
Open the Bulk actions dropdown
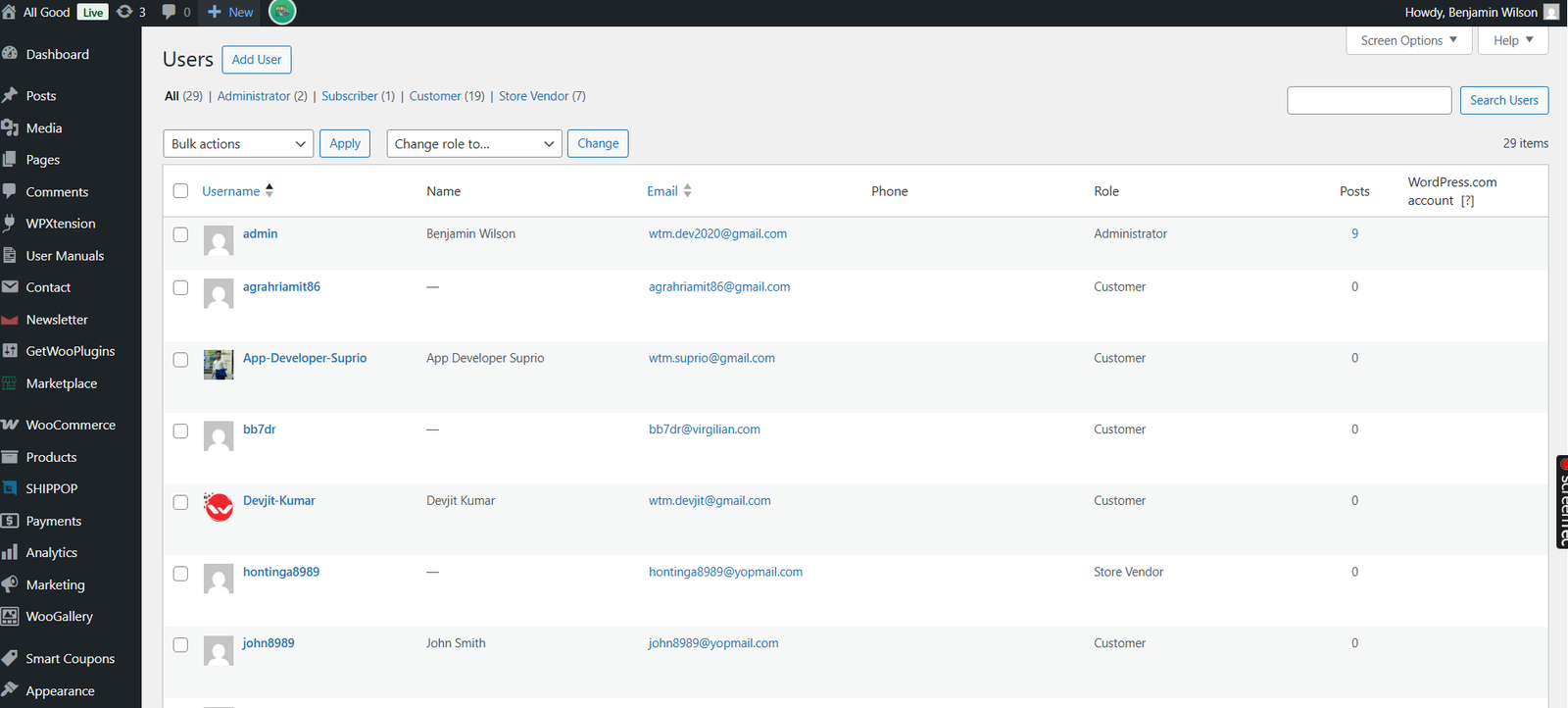(x=238, y=144)
